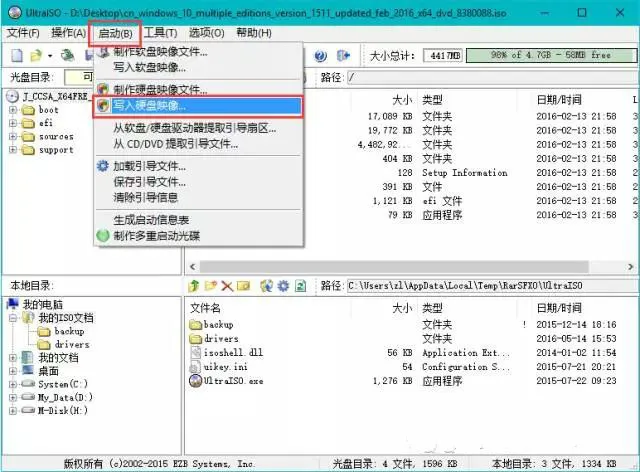
Task: Choose 生成启动信息表 menu entry
Action: click(x=199, y=220)
